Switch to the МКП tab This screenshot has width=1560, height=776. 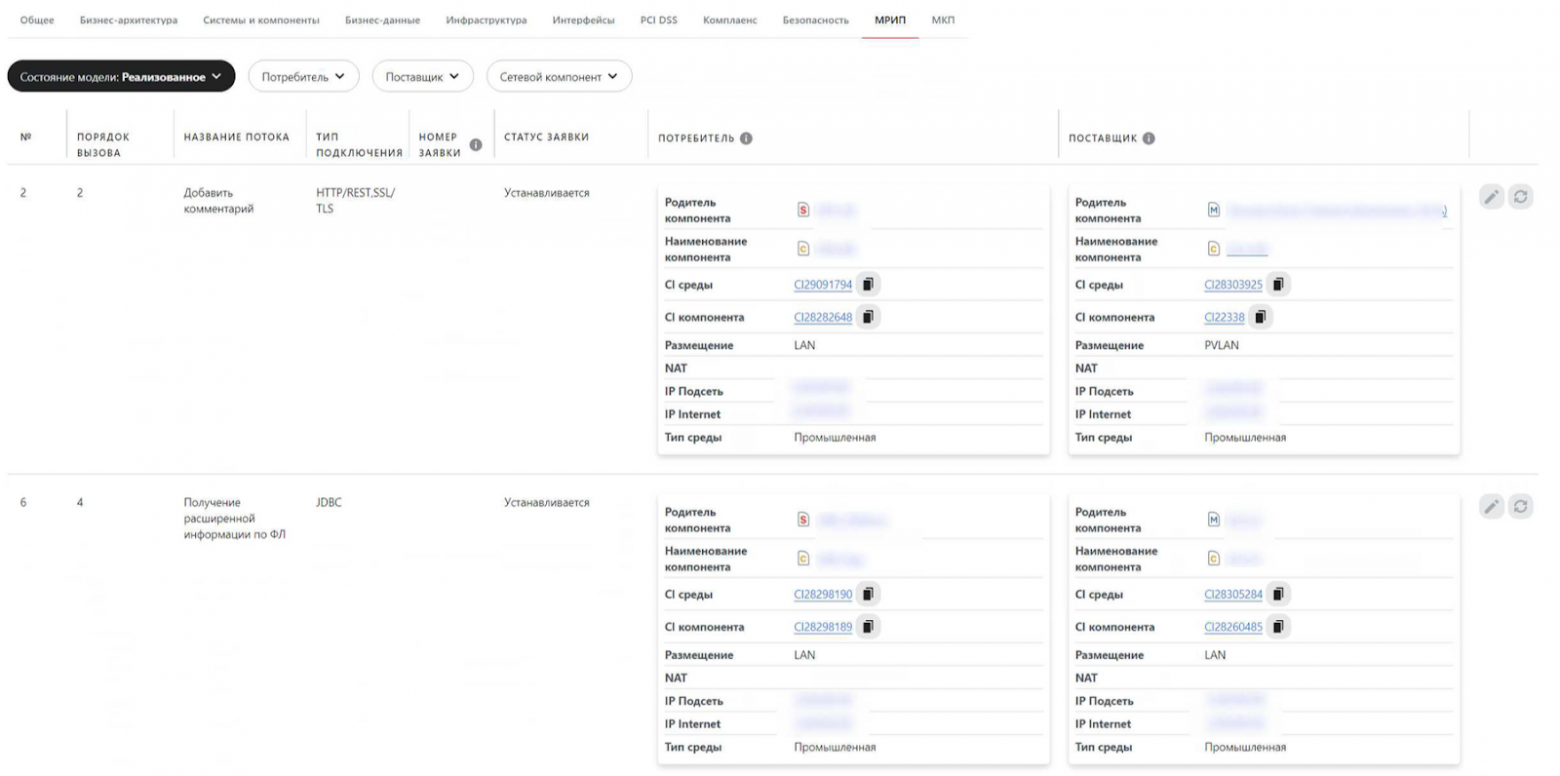coord(942,19)
